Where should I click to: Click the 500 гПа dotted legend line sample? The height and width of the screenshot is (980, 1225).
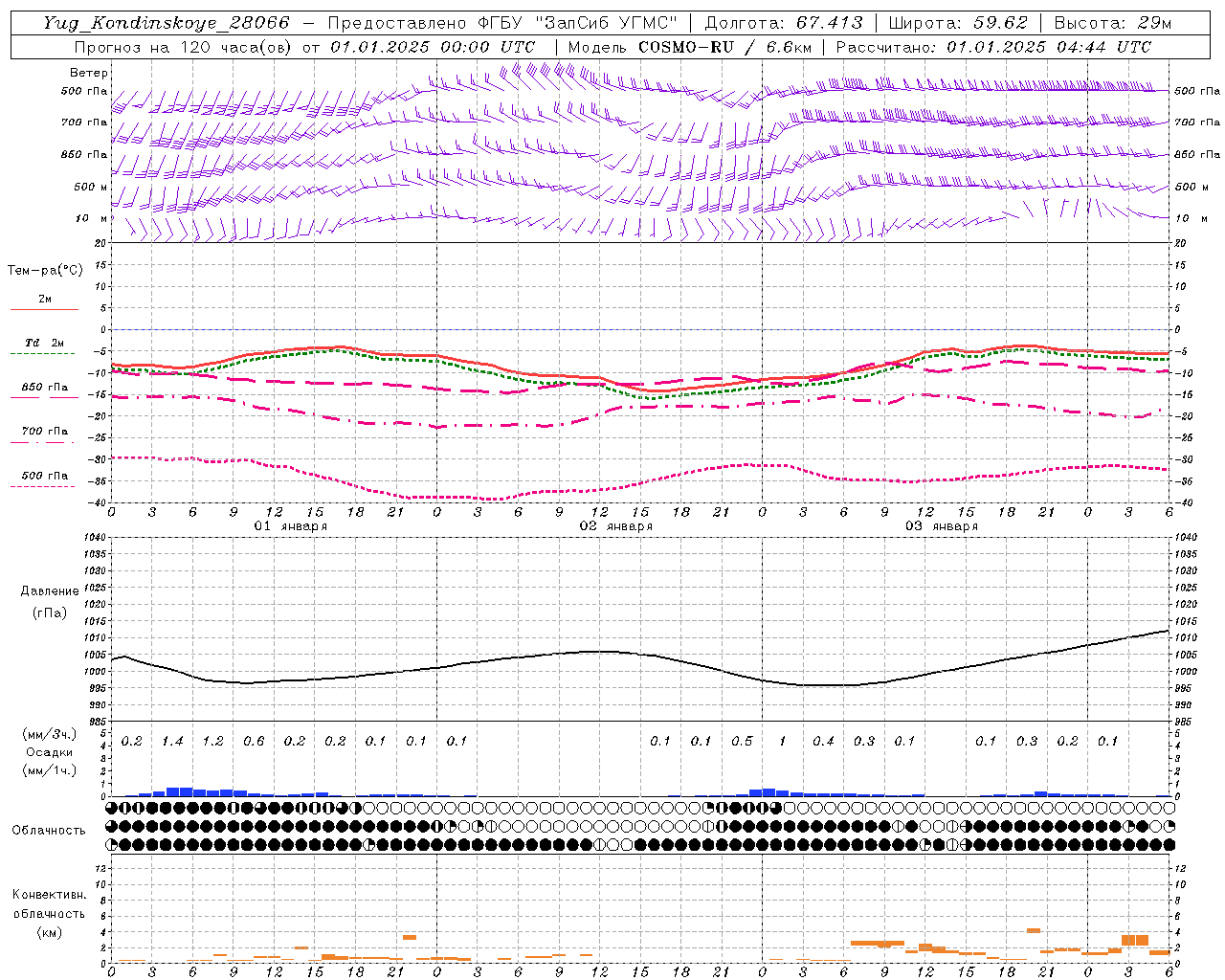(x=42, y=486)
